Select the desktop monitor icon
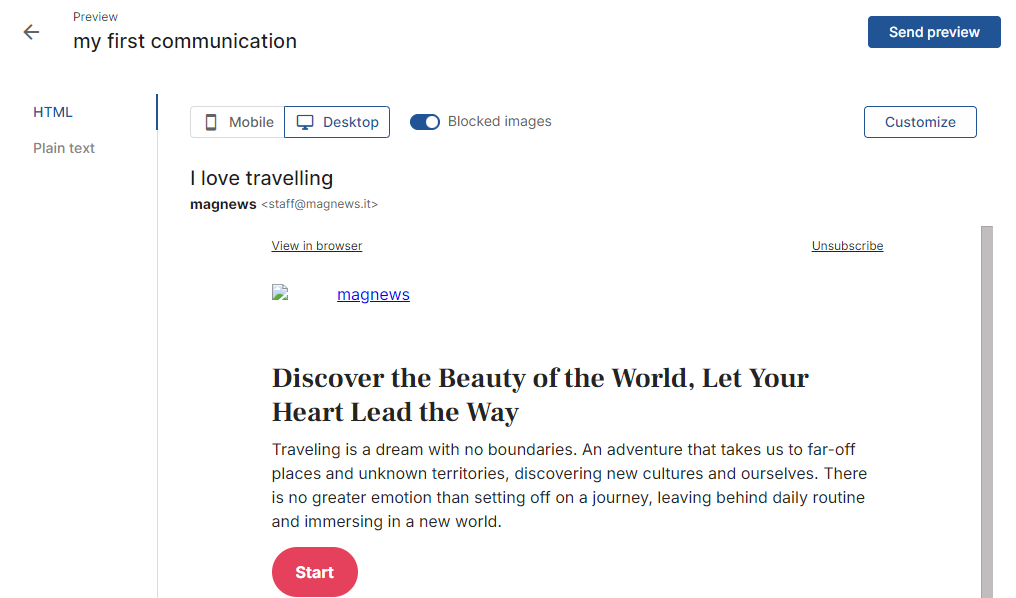 point(305,122)
